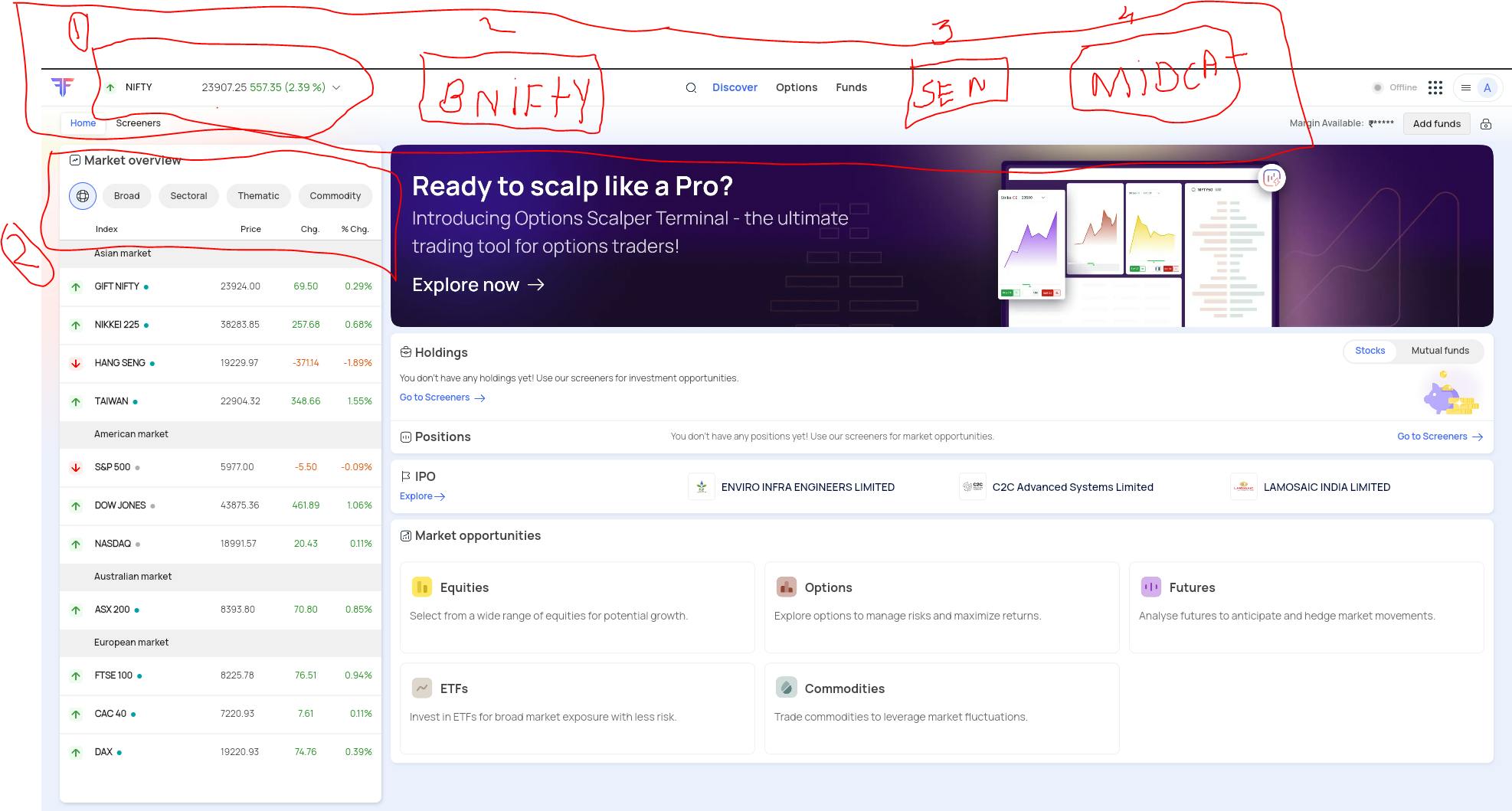Click the IPO flag icon
This screenshot has height=811, width=1512.
406,476
